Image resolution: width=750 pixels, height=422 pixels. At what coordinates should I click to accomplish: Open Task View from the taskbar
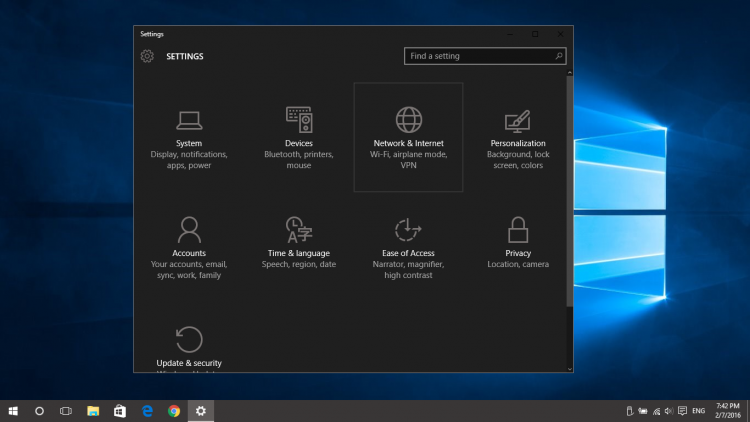pos(66,411)
